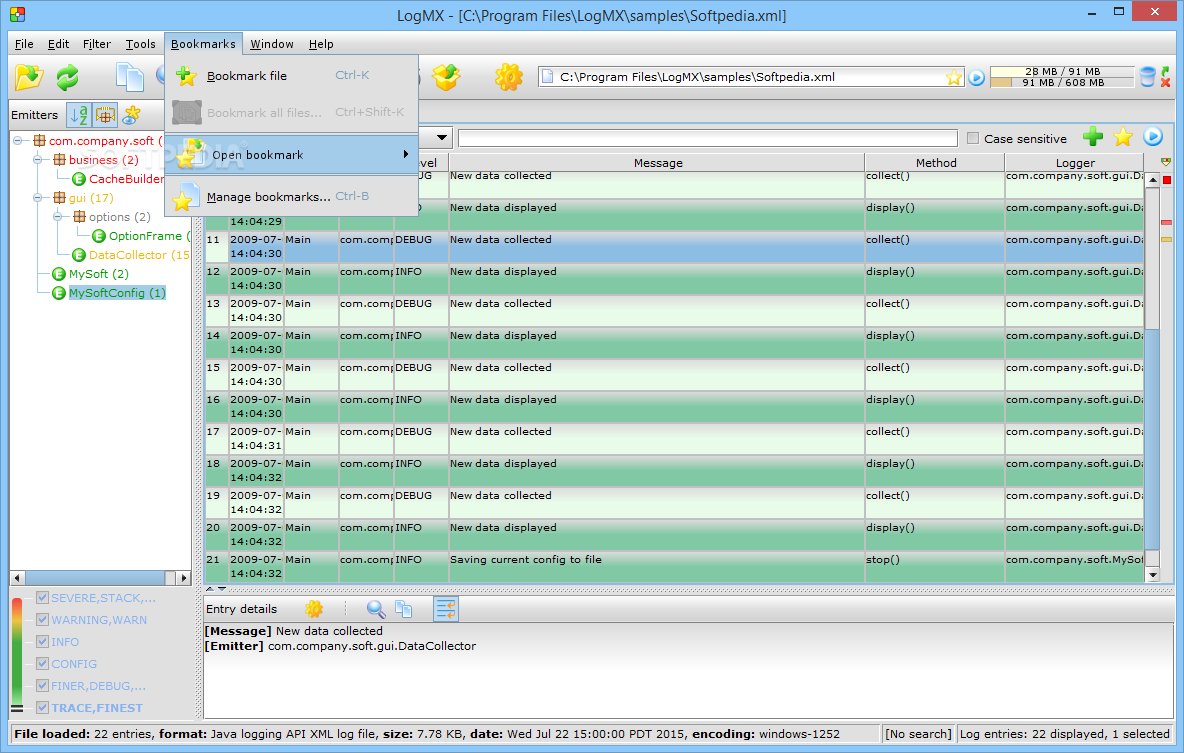
Task: Uncheck the FINER,DEBUG level checkbox
Action: point(42,685)
